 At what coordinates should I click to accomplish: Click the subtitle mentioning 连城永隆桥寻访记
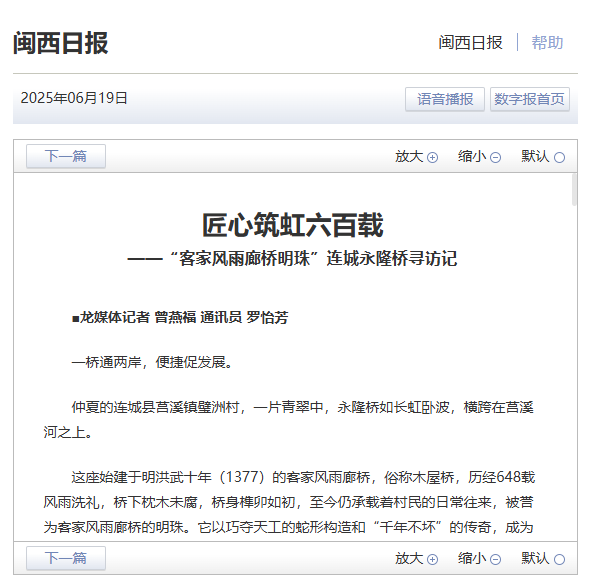[292, 259]
